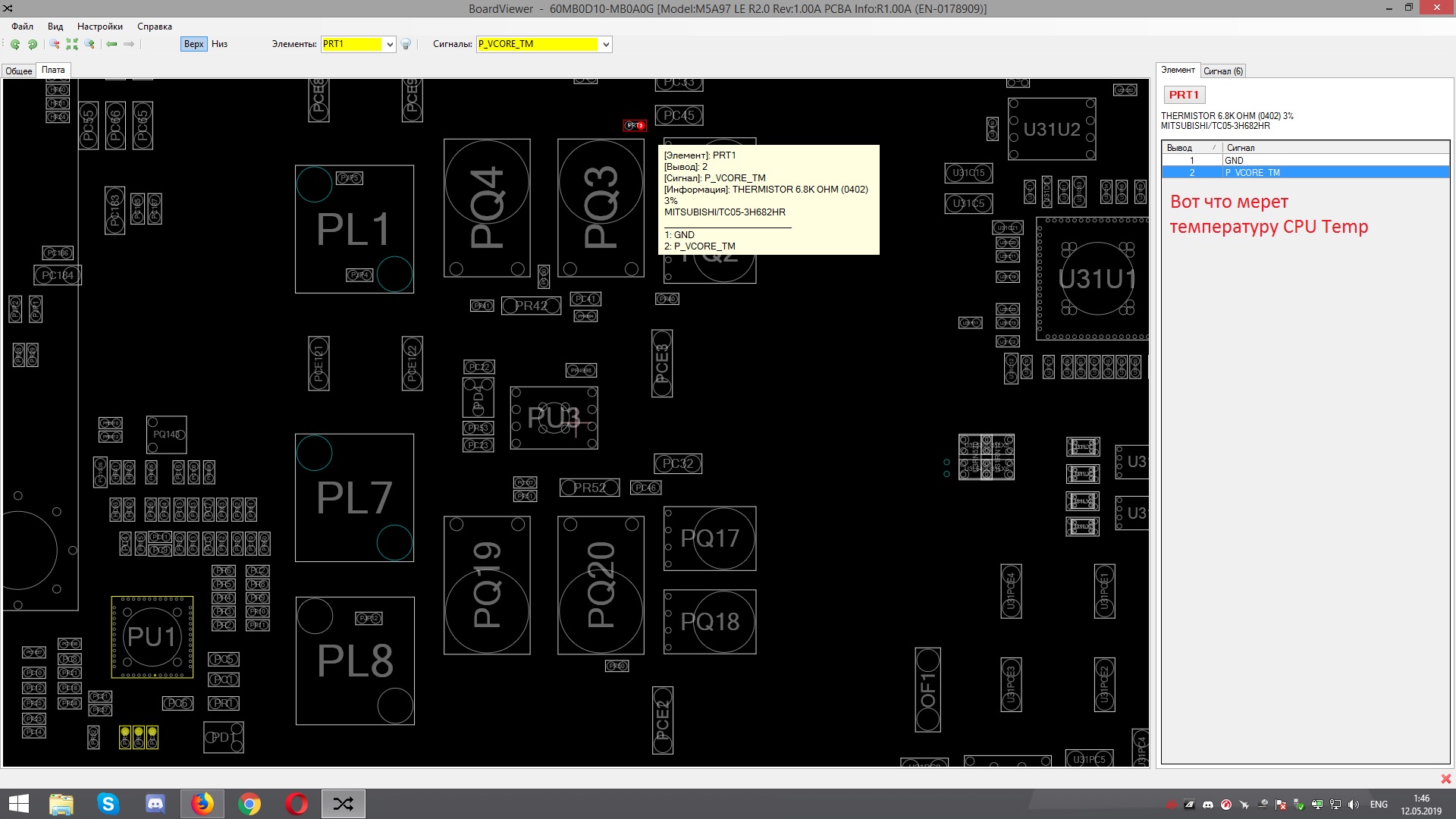
Task: Click the lightbulb highlight icon
Action: [406, 44]
